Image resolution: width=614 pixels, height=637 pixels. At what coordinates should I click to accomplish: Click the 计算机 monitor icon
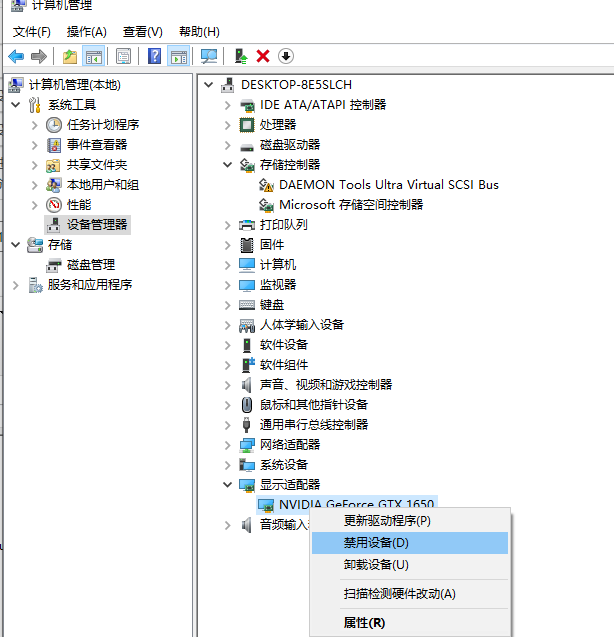247,265
